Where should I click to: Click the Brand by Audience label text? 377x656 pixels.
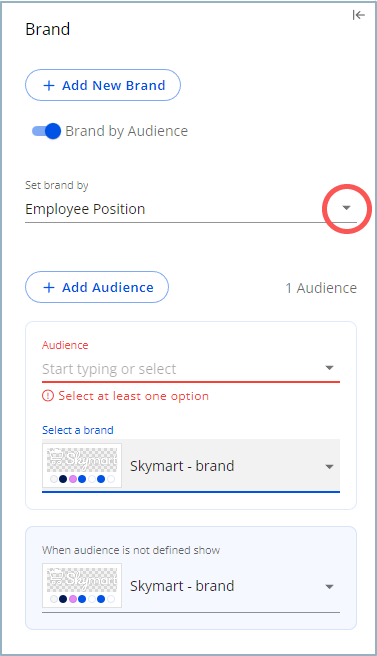coord(126,131)
